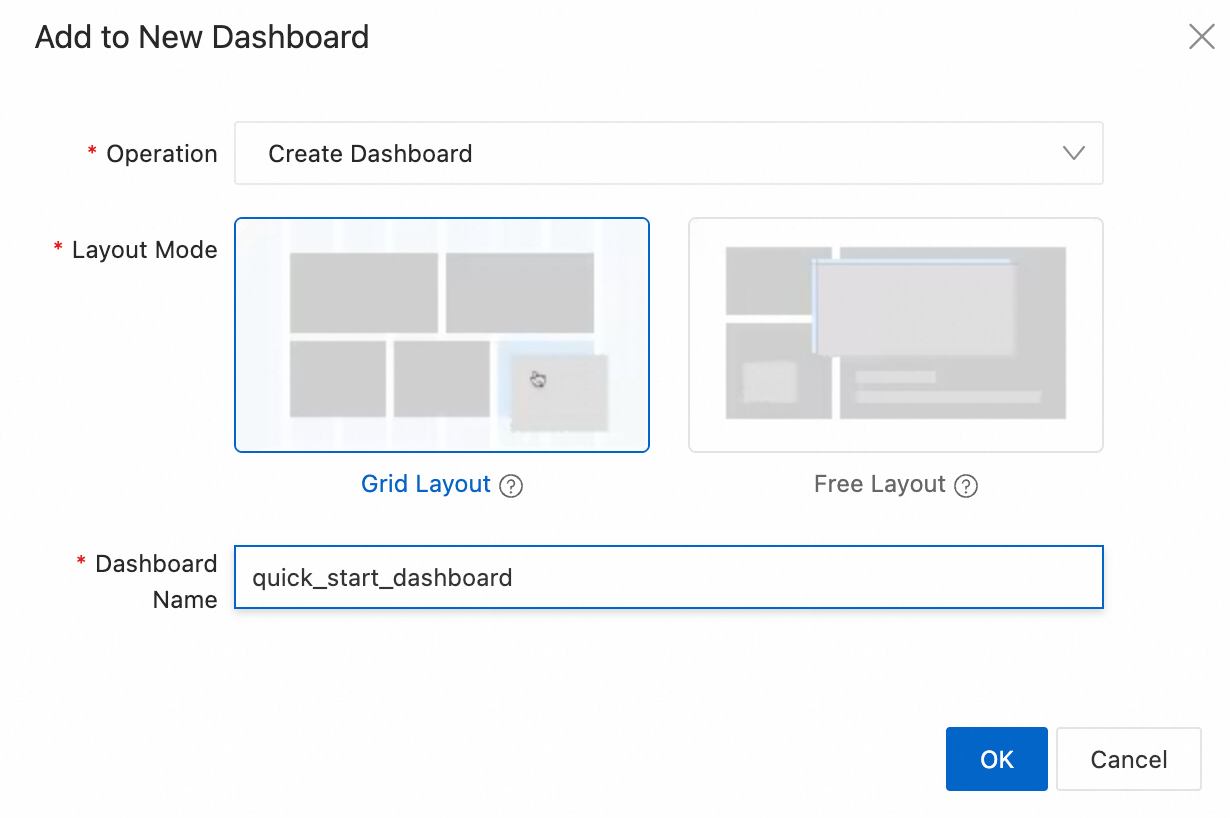
Task: Click the Operation dropdown arrow
Action: tap(1074, 153)
